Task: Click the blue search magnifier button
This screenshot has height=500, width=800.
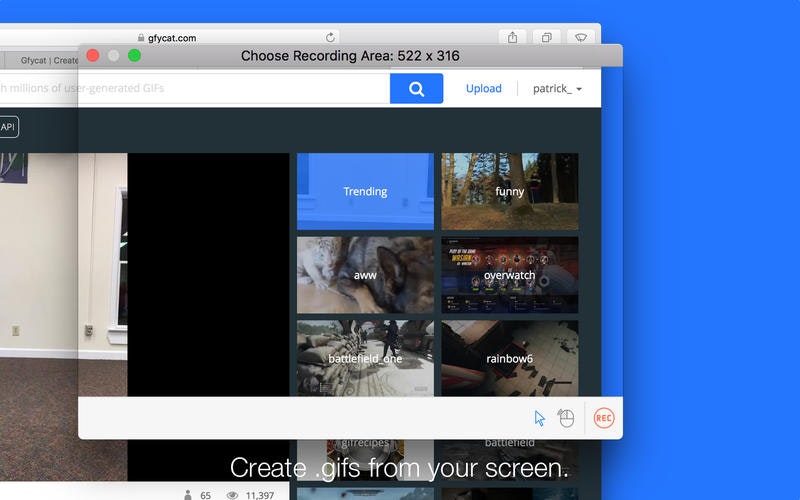Action: [416, 88]
